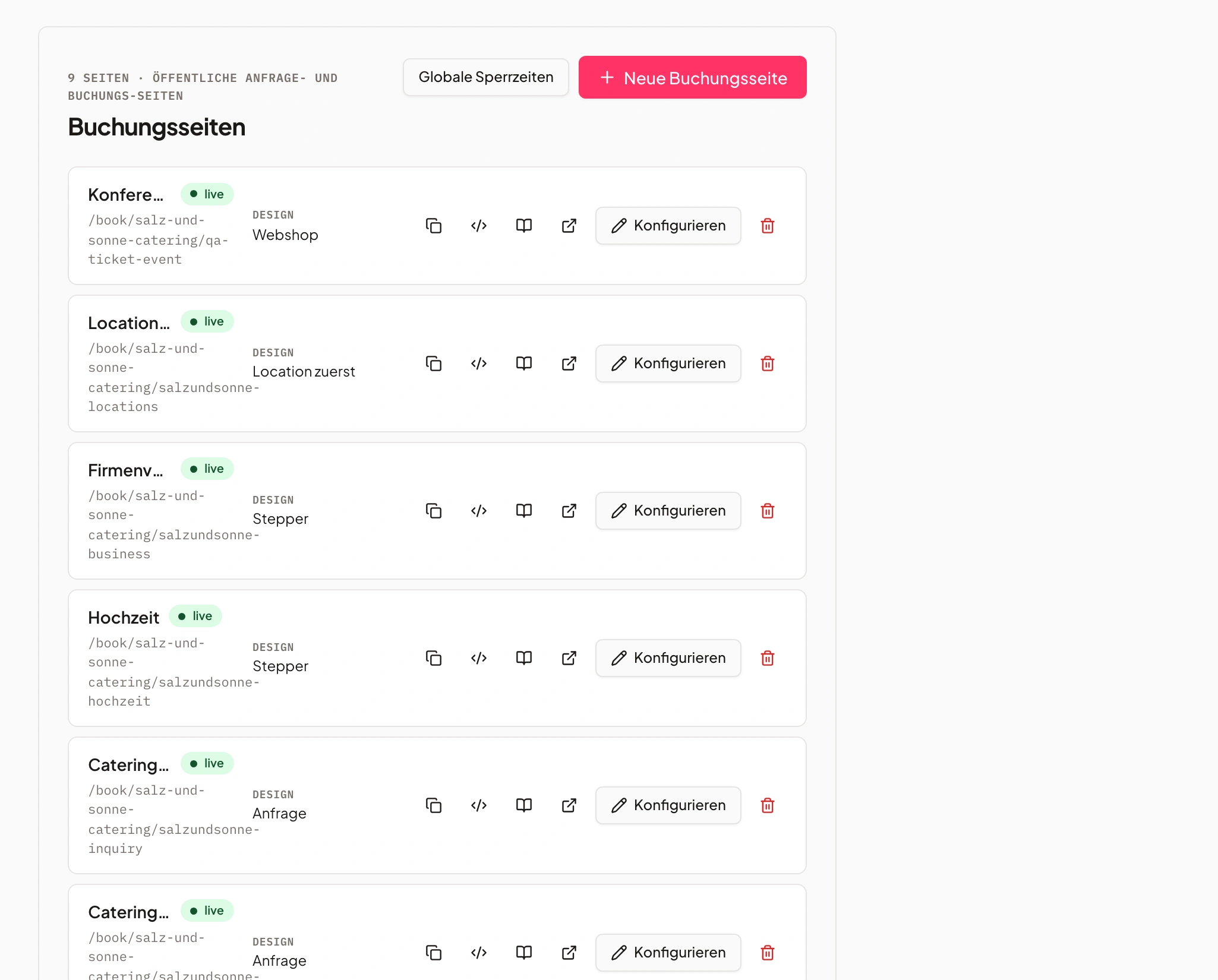Click the salzundsonne-locations URL path

coord(173,378)
